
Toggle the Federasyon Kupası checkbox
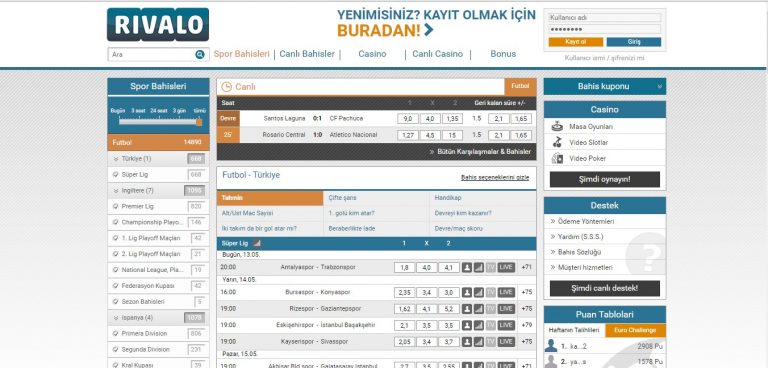click(116, 286)
